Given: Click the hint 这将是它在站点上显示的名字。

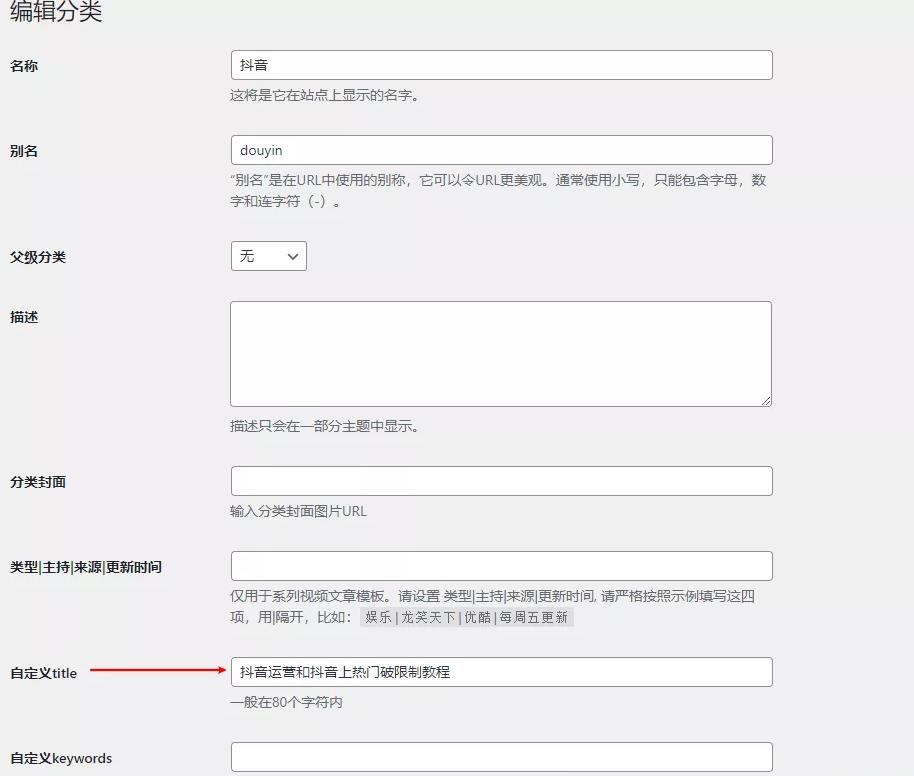Looking at the screenshot, I should click(325, 96).
